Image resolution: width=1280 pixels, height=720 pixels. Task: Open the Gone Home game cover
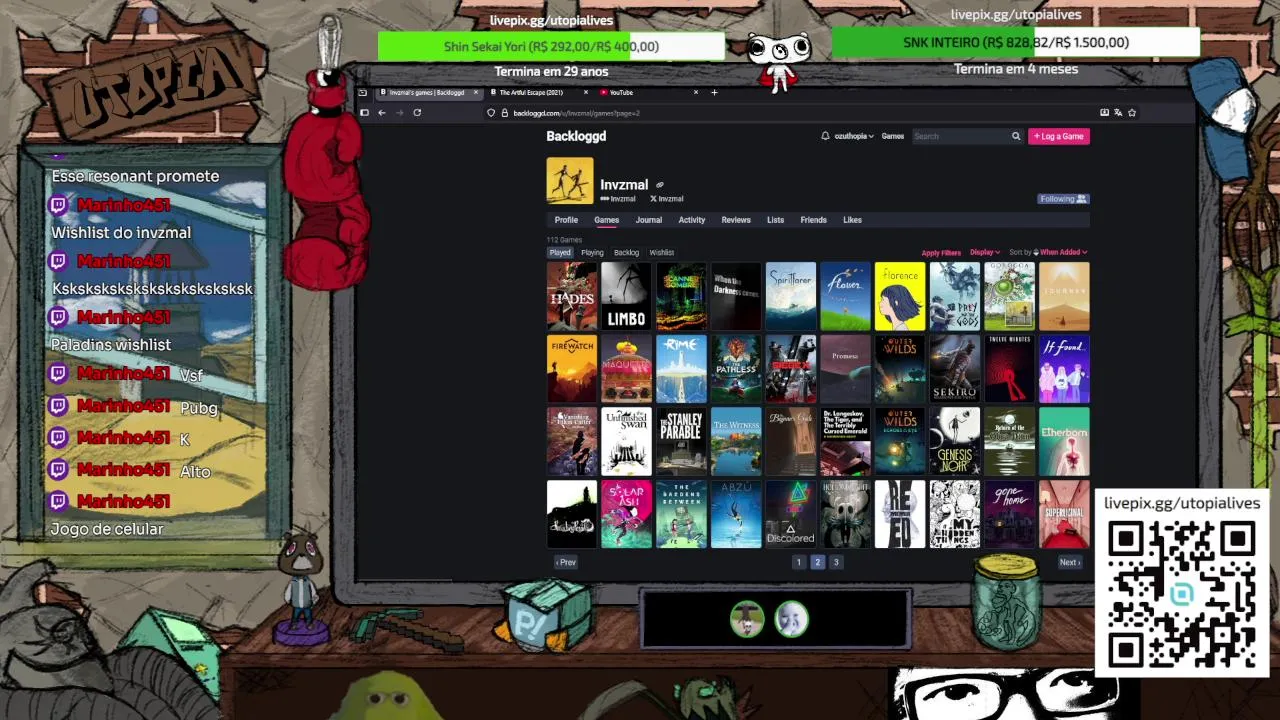[1009, 514]
